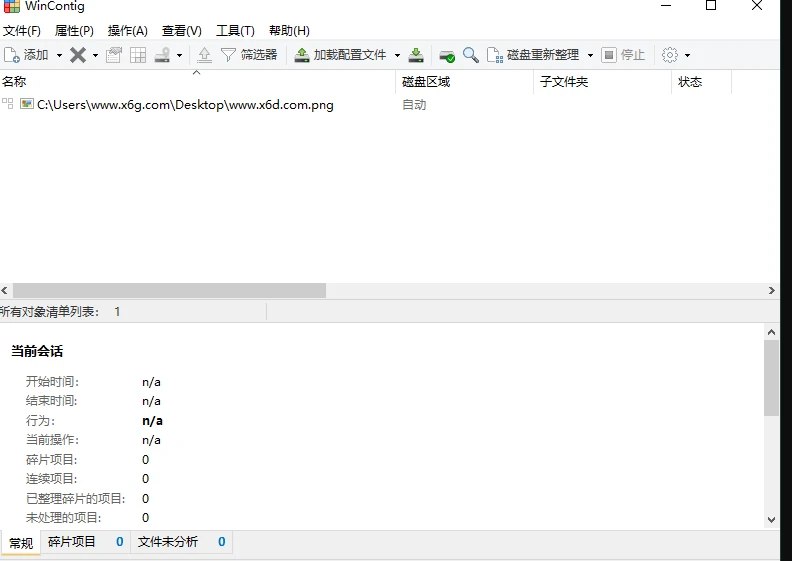Click the 开始时间 label
The height and width of the screenshot is (561, 792).
click(x=53, y=382)
